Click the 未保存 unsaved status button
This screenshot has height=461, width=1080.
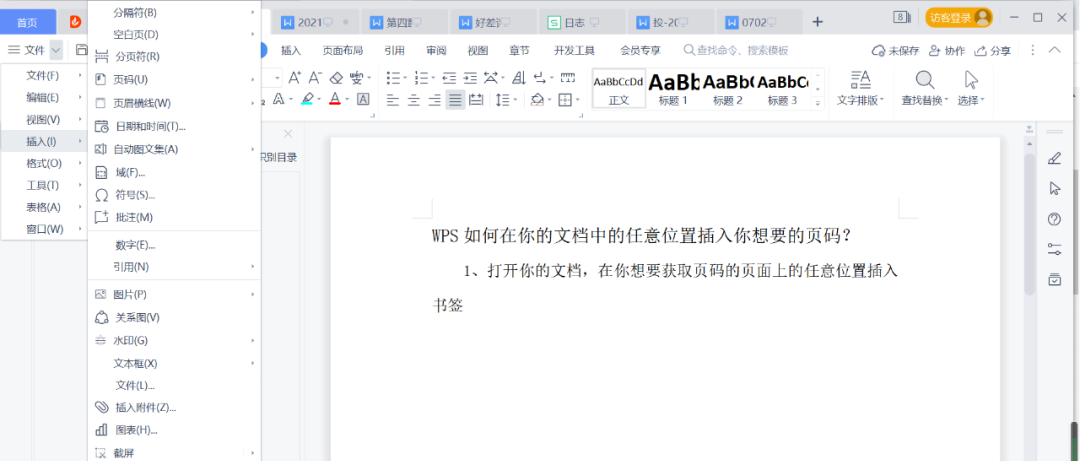[895, 50]
